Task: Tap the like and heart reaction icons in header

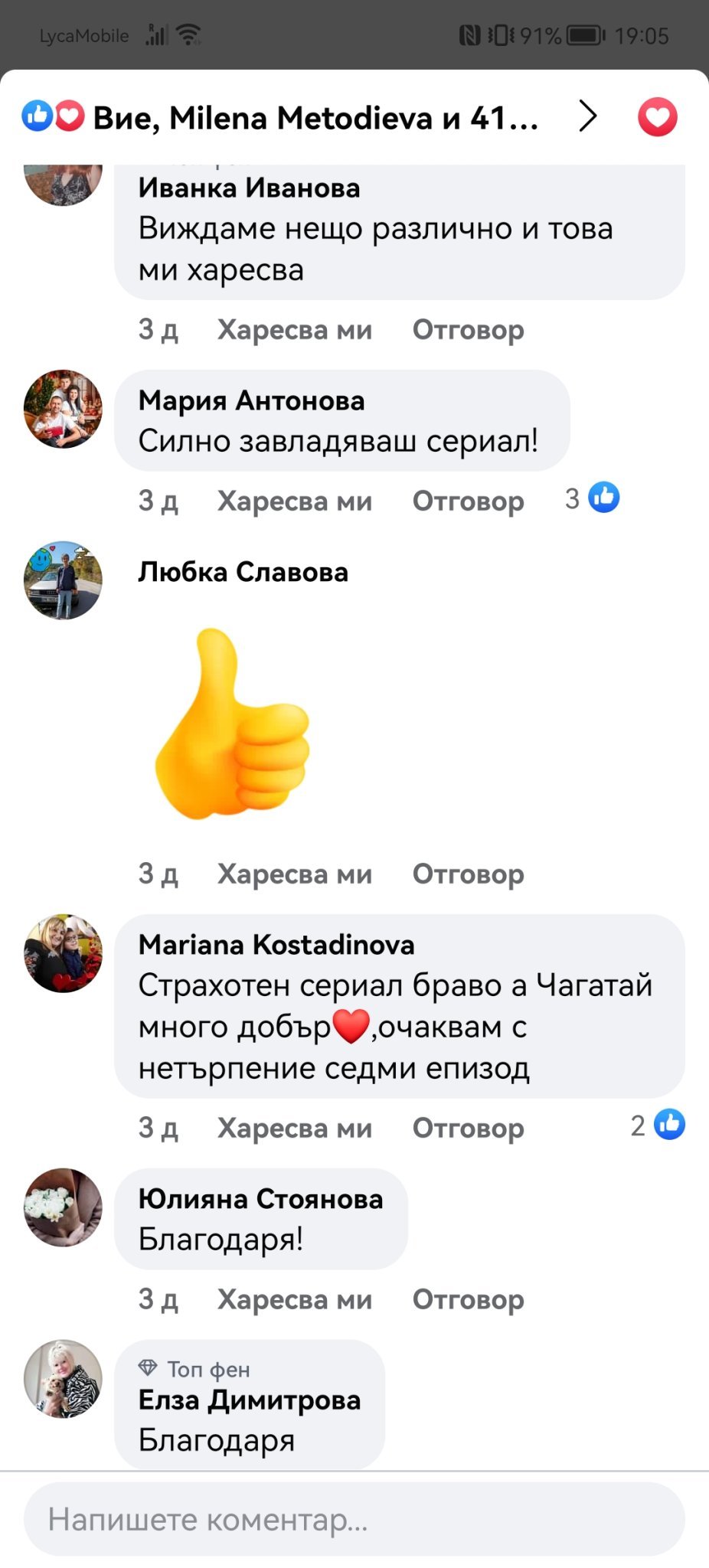Action: pyautogui.click(x=53, y=116)
